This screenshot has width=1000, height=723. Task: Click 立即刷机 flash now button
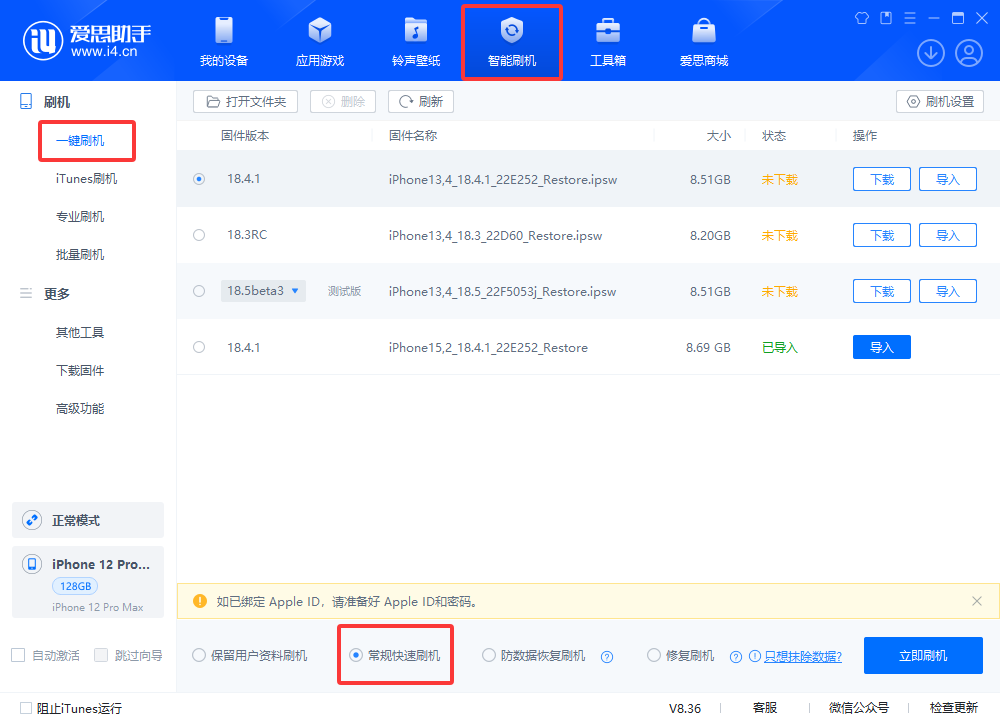pos(923,656)
